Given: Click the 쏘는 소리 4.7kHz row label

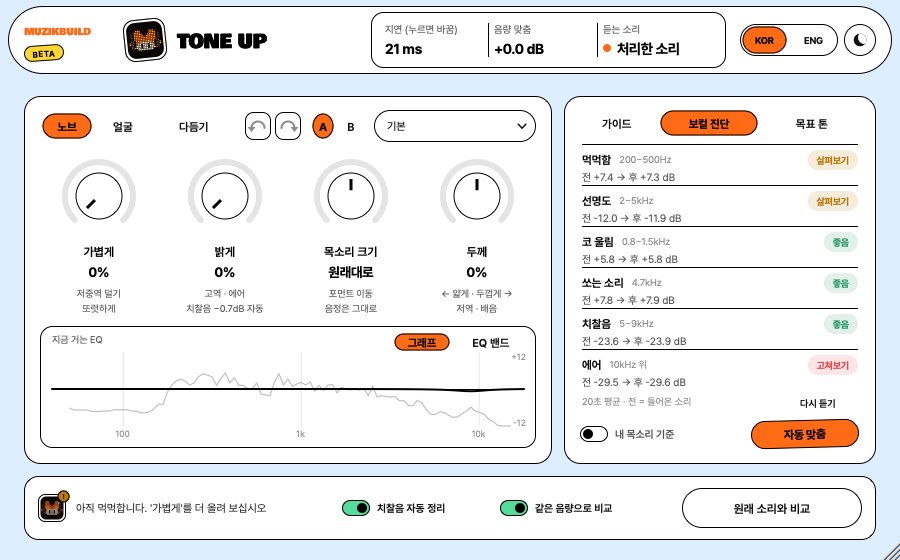Looking at the screenshot, I should [622, 283].
